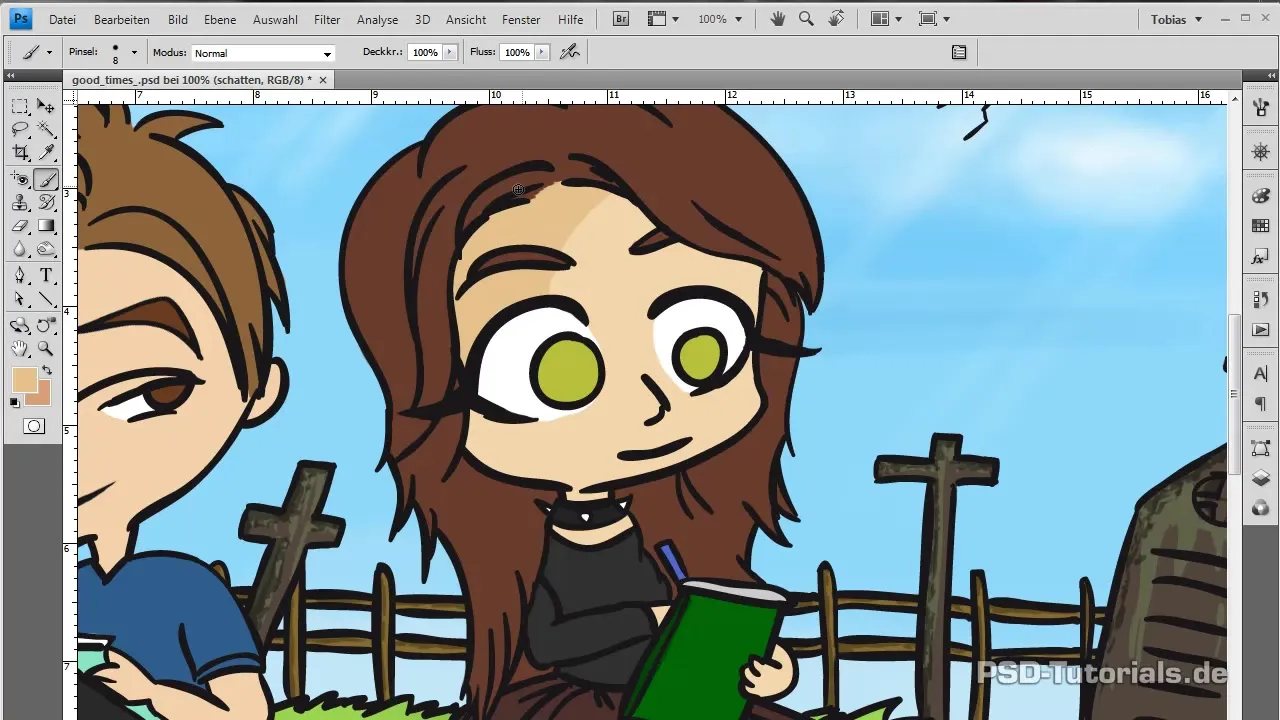Toggle airbrush mode in options bar
The width and height of the screenshot is (1280, 720).
click(x=570, y=52)
